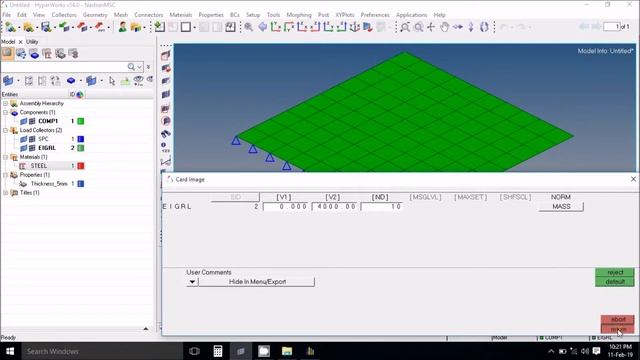
Task: Open the Windows Start button
Action: click(10, 351)
